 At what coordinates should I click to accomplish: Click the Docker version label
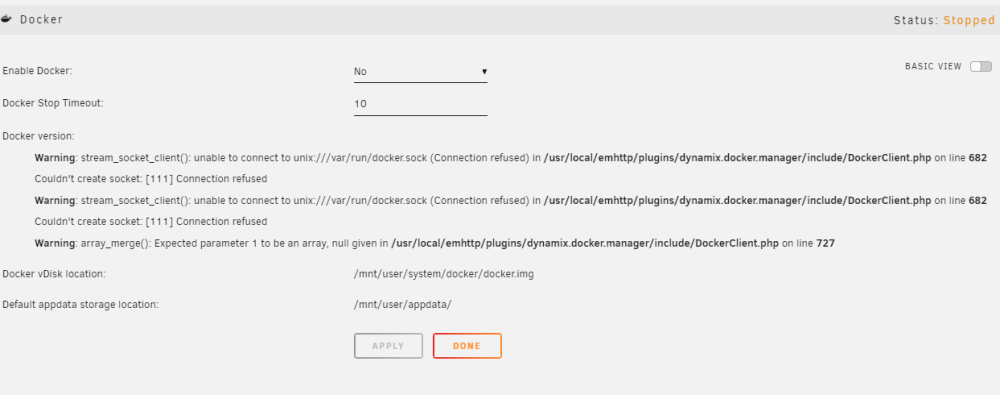38,136
